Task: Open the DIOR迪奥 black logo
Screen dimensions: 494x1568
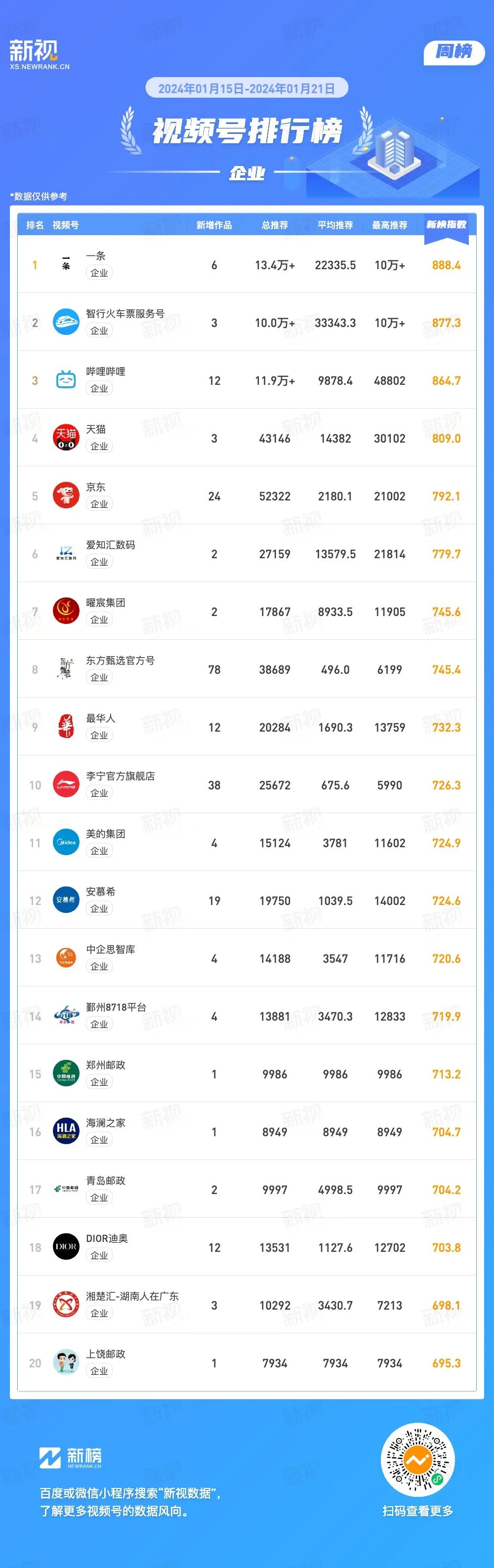Action: [66, 1247]
